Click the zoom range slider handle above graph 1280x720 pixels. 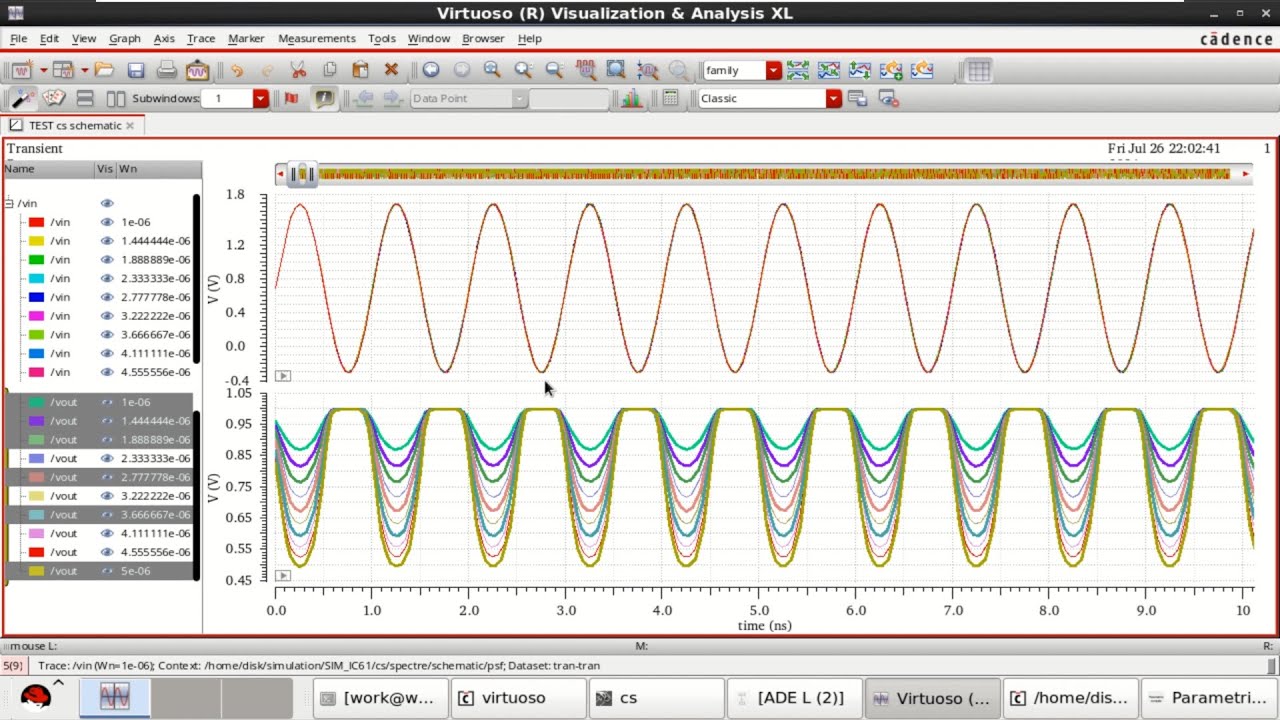(x=303, y=174)
